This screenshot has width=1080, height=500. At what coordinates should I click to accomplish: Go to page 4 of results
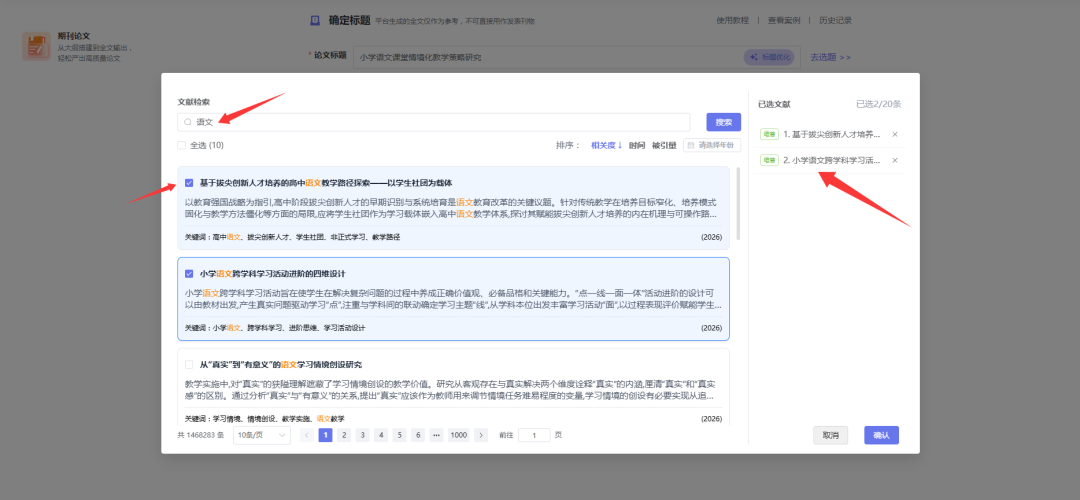pyautogui.click(x=381, y=435)
